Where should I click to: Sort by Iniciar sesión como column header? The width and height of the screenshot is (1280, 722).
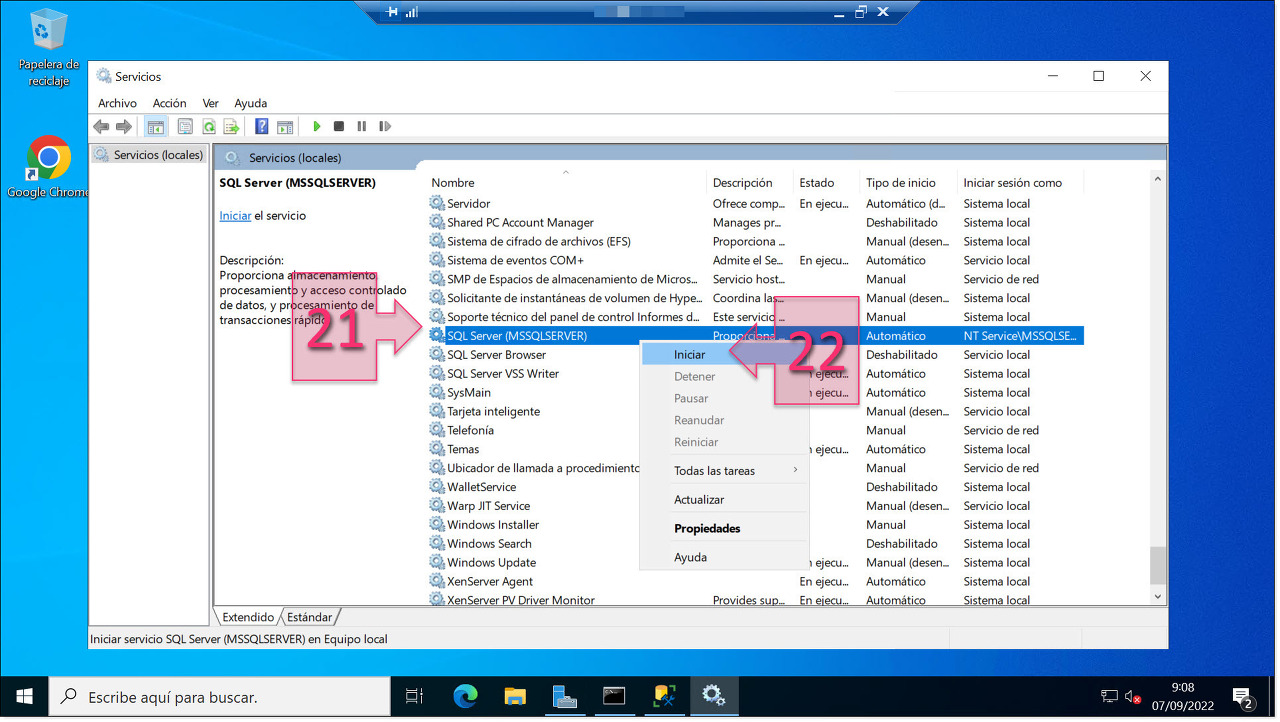pos(1021,183)
